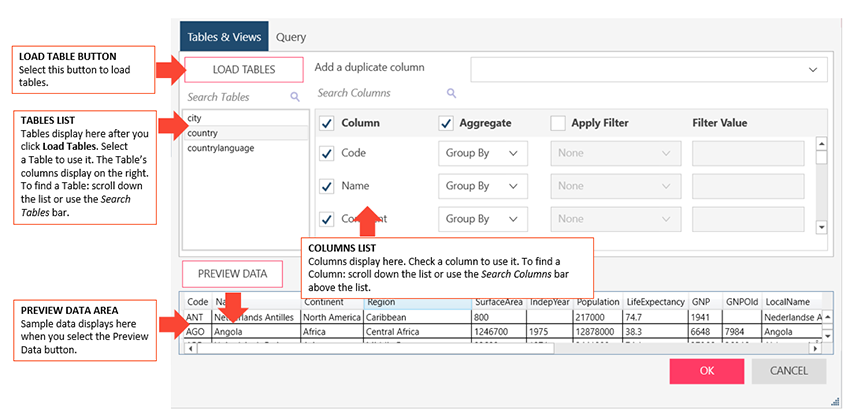This screenshot has height=418, width=850.
Task: Select the countrylanguage table
Action: (x=220, y=148)
